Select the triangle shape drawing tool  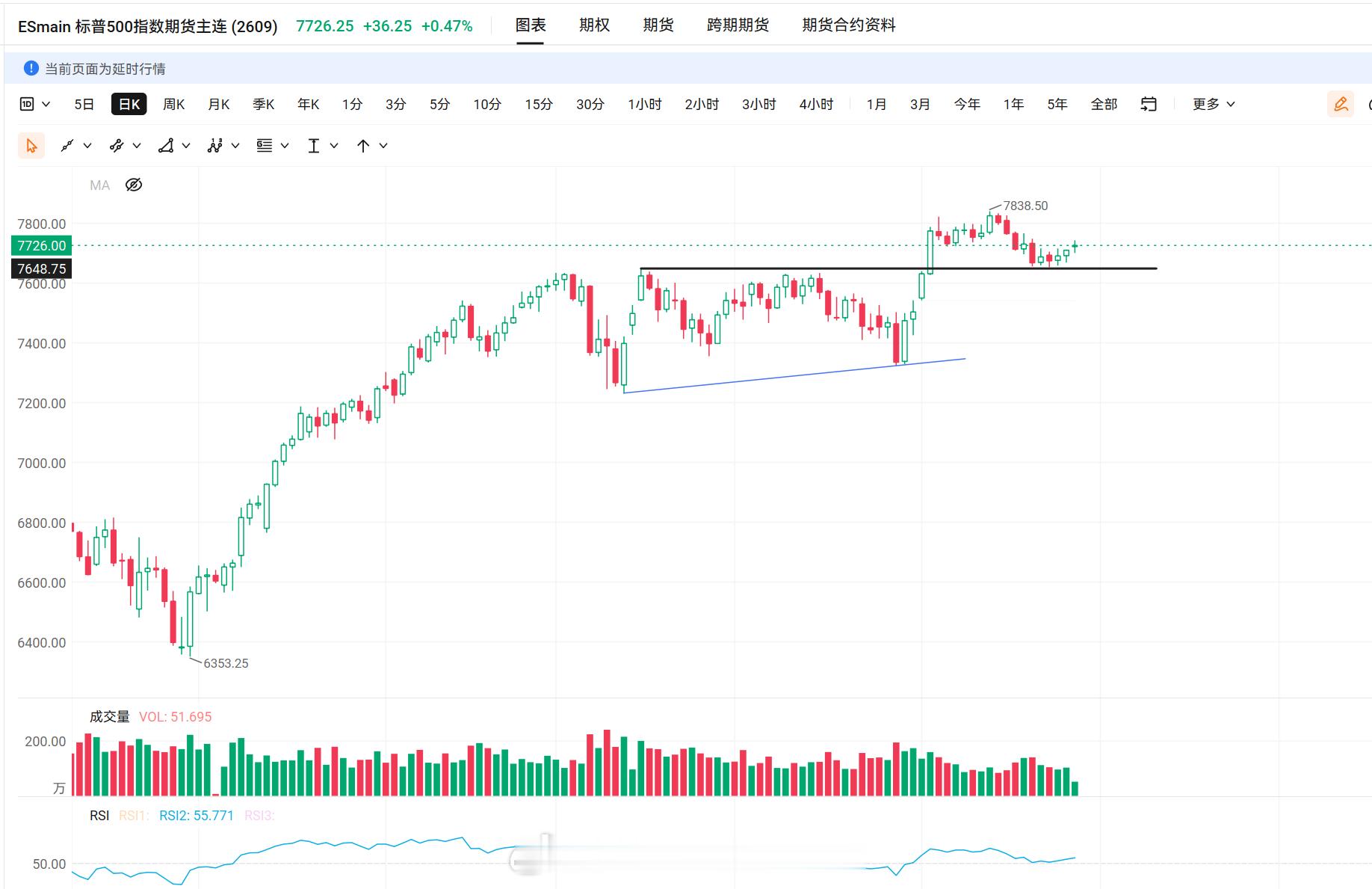[166, 146]
